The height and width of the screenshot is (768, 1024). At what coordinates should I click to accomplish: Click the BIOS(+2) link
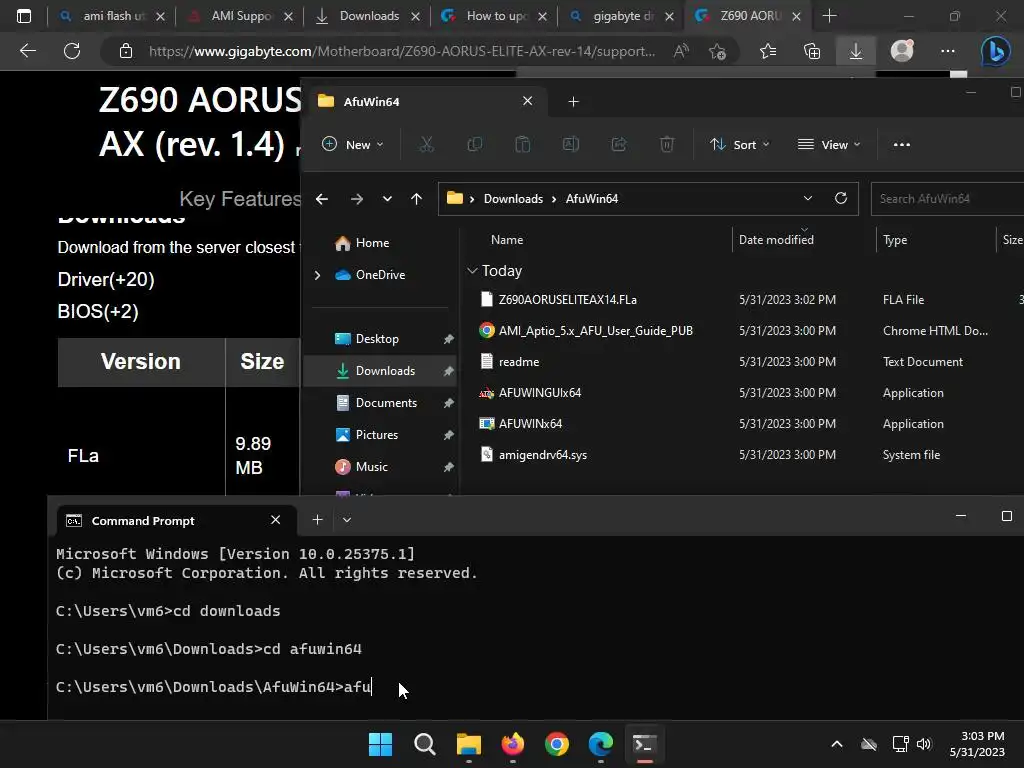(x=98, y=312)
